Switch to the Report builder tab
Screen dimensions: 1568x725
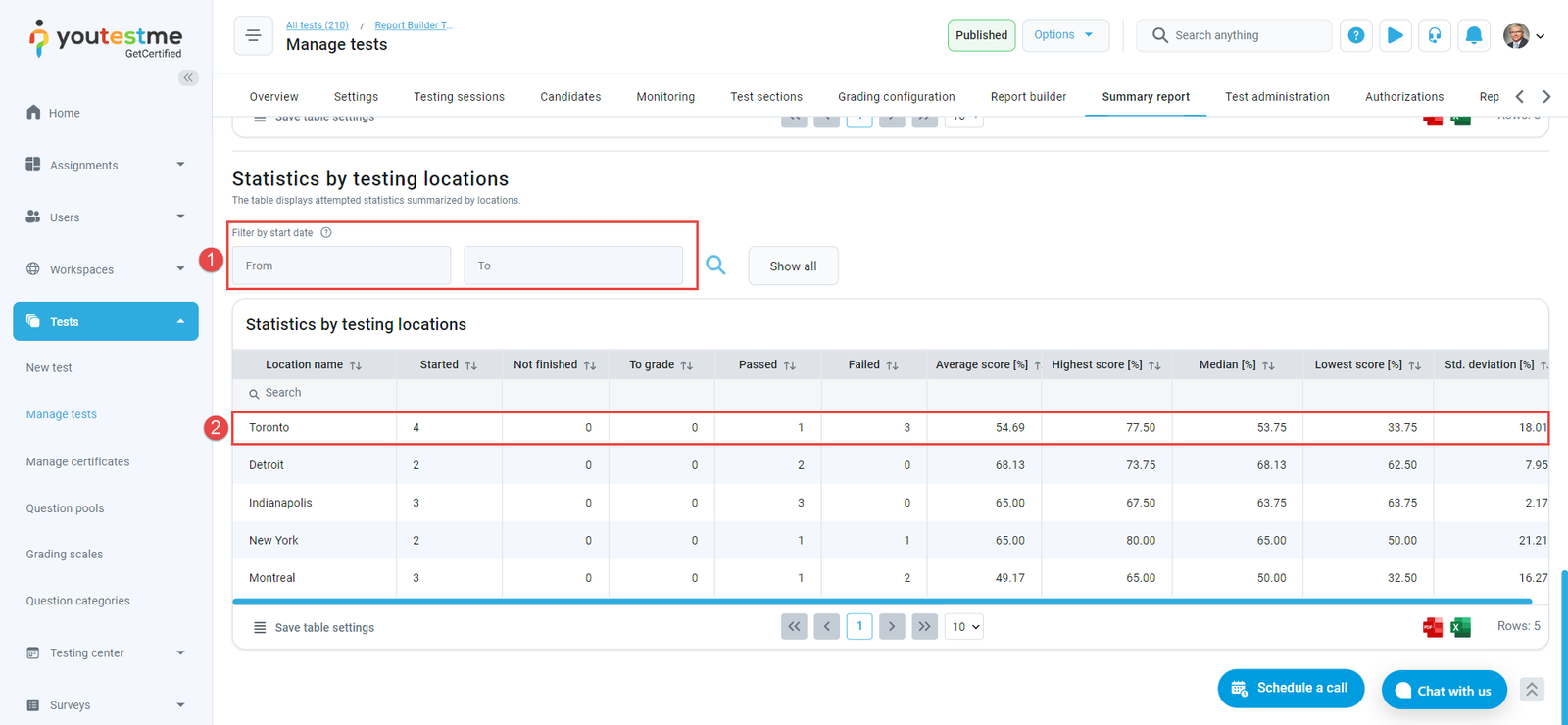pos(1028,97)
